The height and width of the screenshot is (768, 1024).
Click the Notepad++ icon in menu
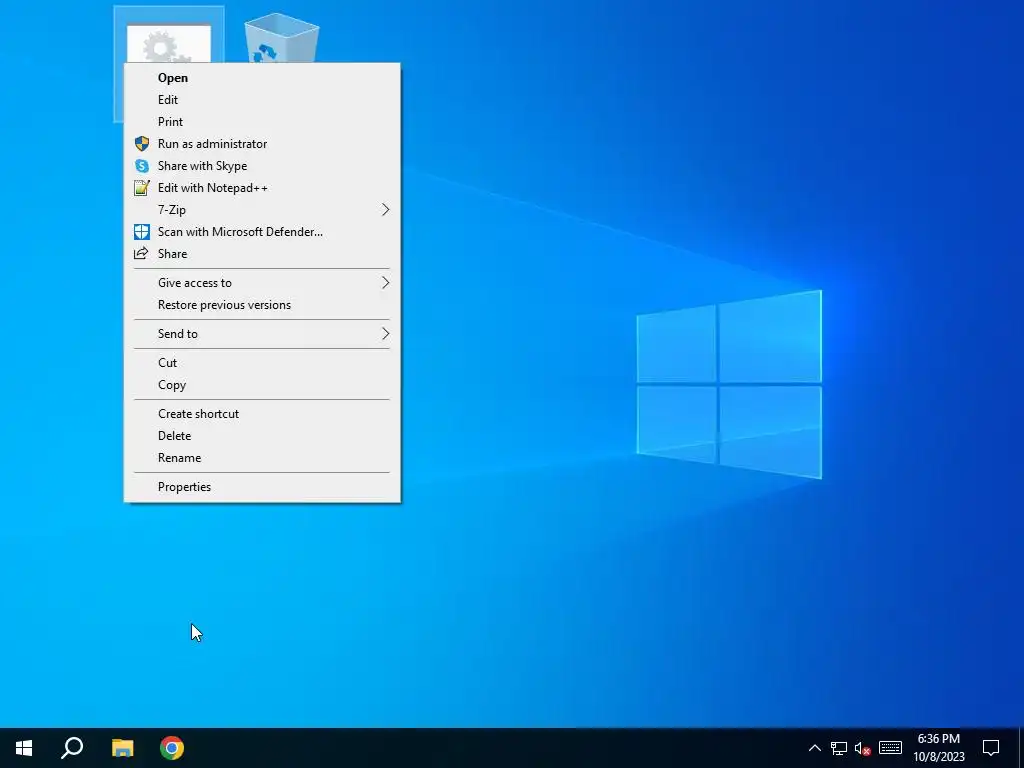click(142, 188)
